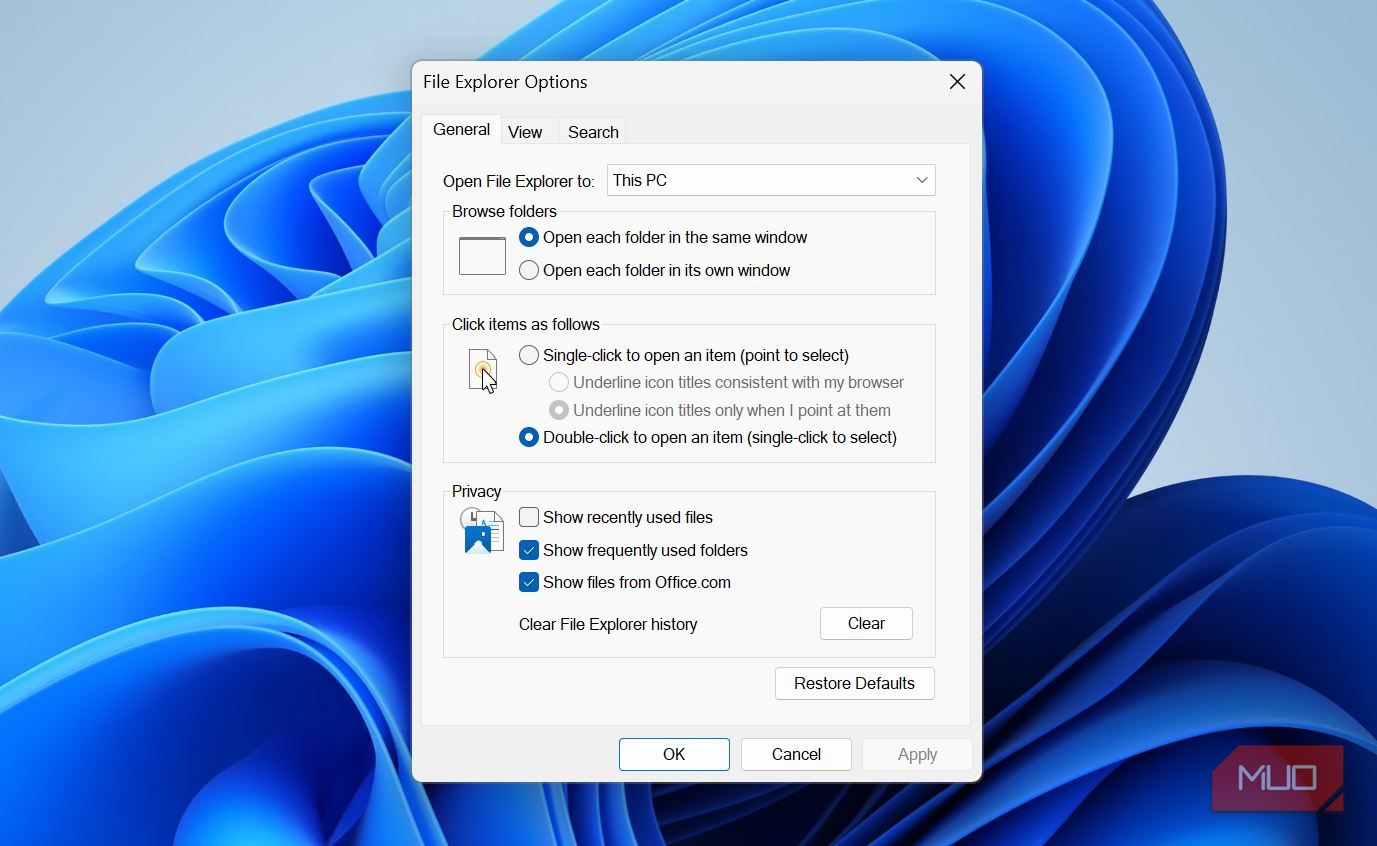Switch to the View tab
1377x846 pixels.
pos(525,132)
